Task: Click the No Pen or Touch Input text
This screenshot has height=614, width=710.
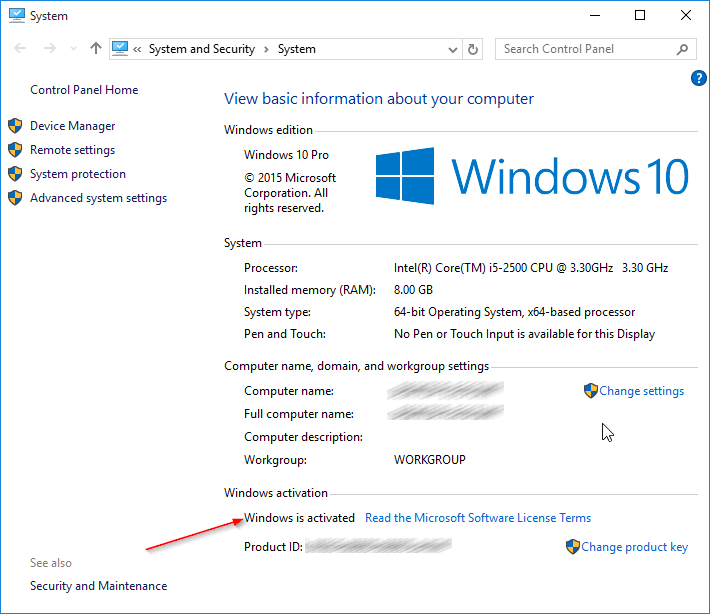Action: click(x=524, y=334)
